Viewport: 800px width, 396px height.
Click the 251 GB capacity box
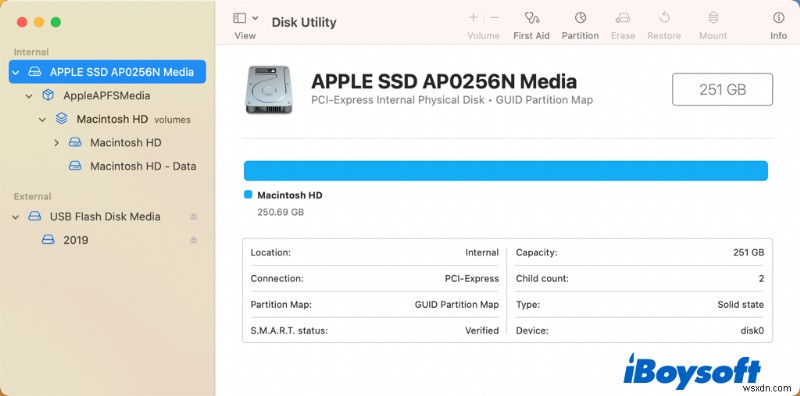click(722, 89)
